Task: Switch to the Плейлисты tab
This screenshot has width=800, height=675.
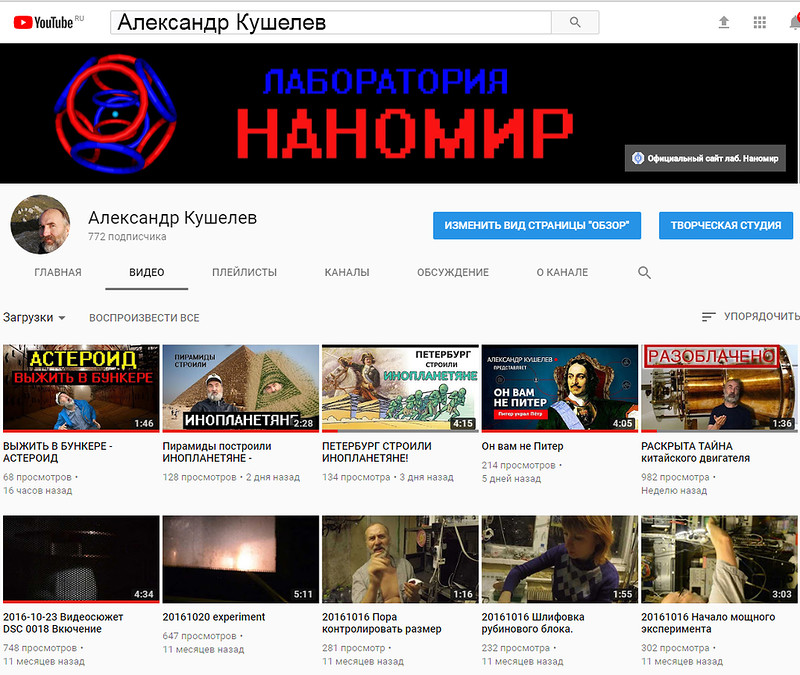Action: pos(244,272)
